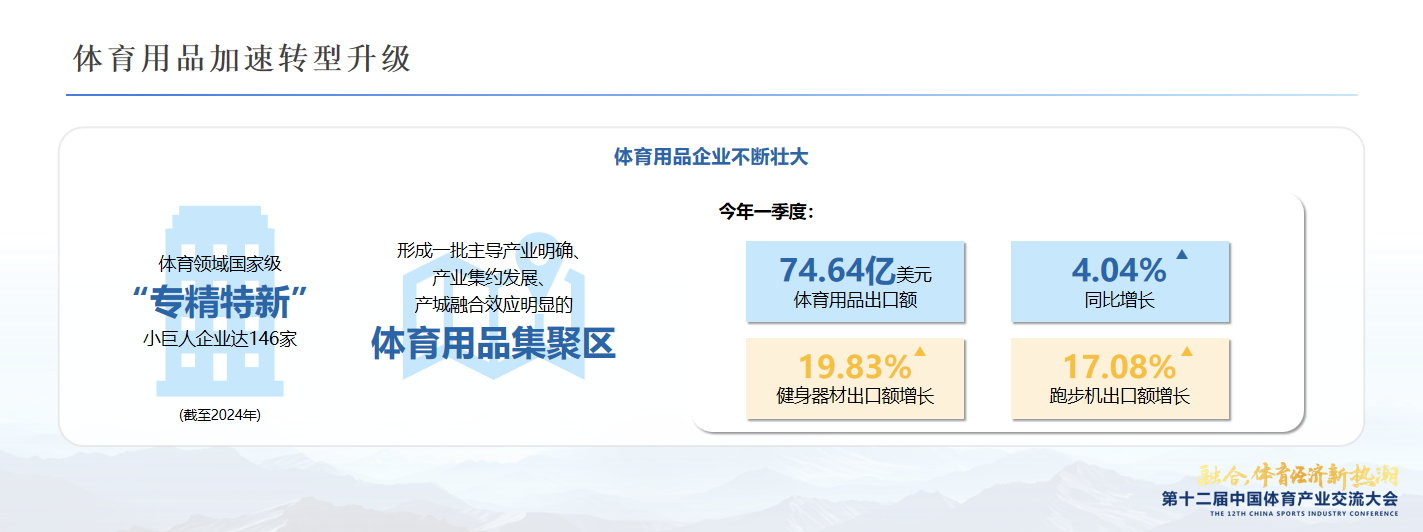Screen dimensions: 1423x532
Task: Click the slide title 体育用品加速转型升级
Action: coord(243,59)
